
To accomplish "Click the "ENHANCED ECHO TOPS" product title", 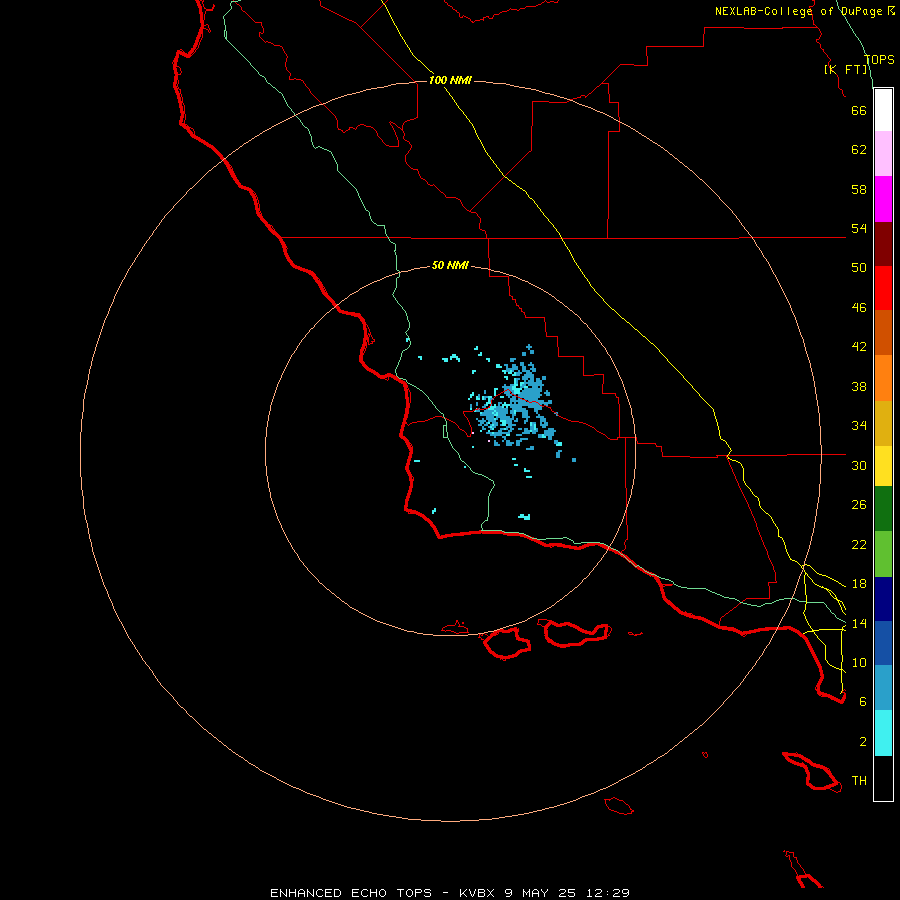I will tap(351, 893).
